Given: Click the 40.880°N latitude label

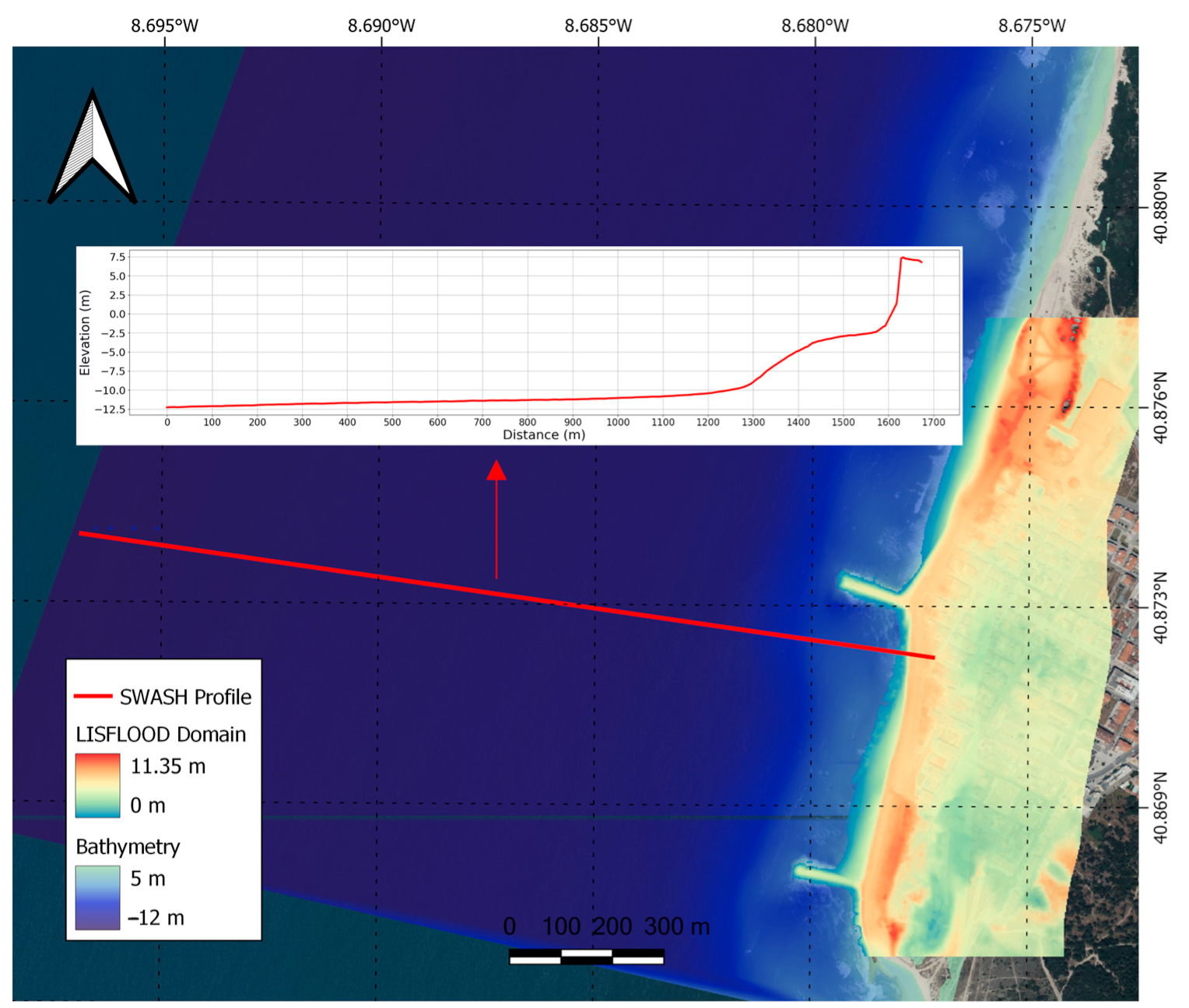Looking at the screenshot, I should pyautogui.click(x=1159, y=207).
